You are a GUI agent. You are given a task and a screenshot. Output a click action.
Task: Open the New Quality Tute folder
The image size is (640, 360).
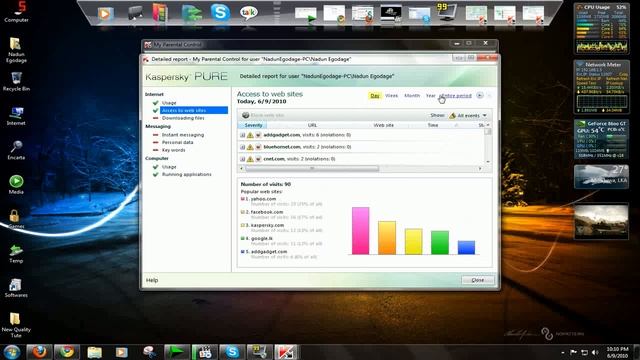[x=16, y=325]
